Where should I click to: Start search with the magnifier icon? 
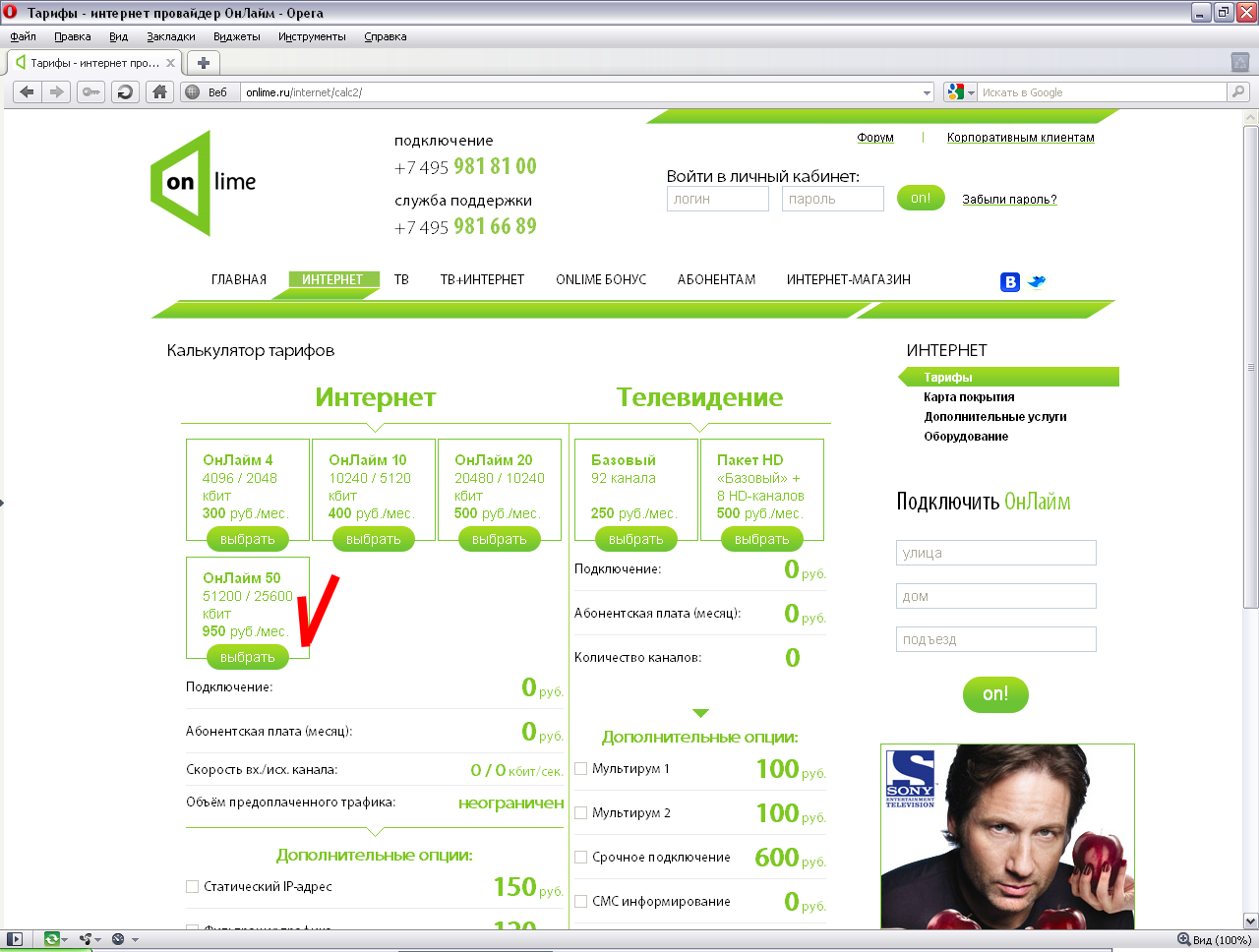[x=1238, y=92]
